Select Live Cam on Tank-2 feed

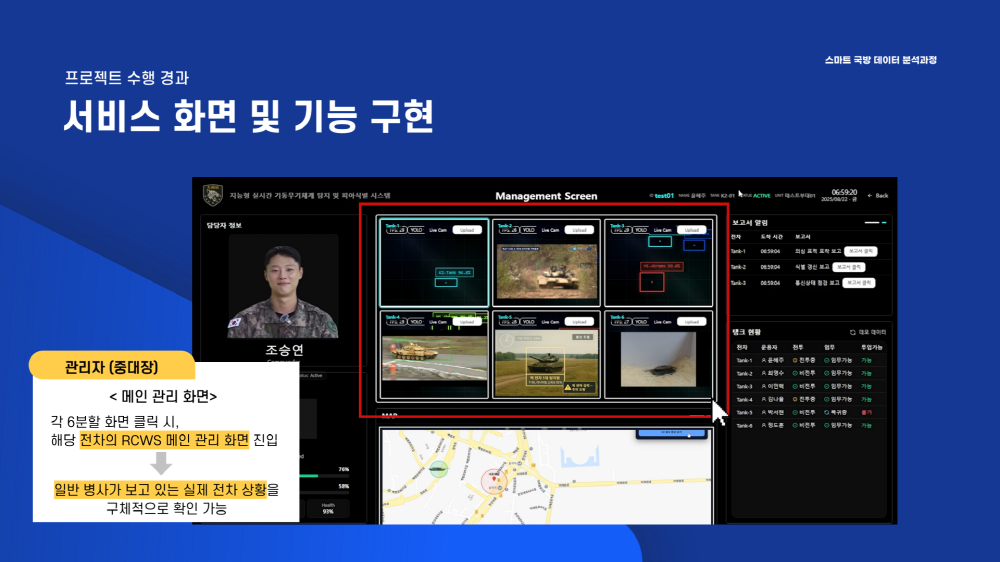[550, 230]
